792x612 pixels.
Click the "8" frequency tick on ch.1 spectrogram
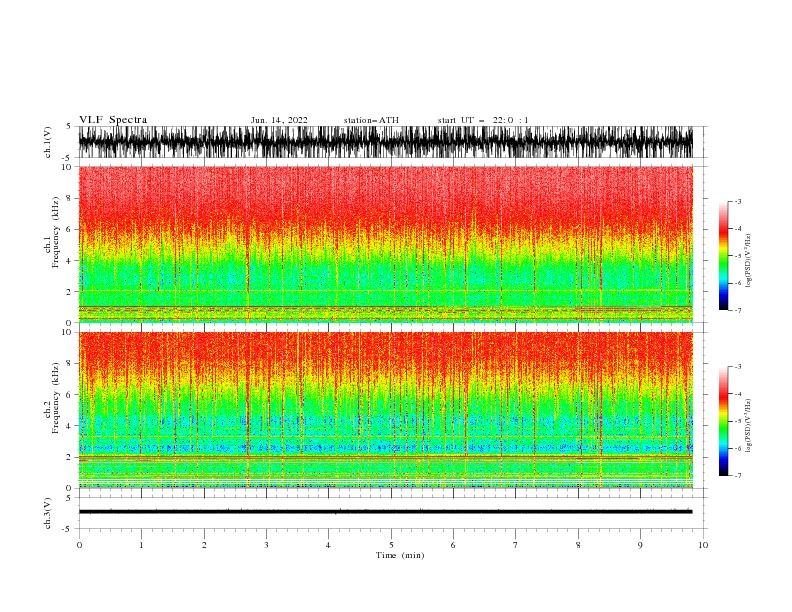pos(70,198)
